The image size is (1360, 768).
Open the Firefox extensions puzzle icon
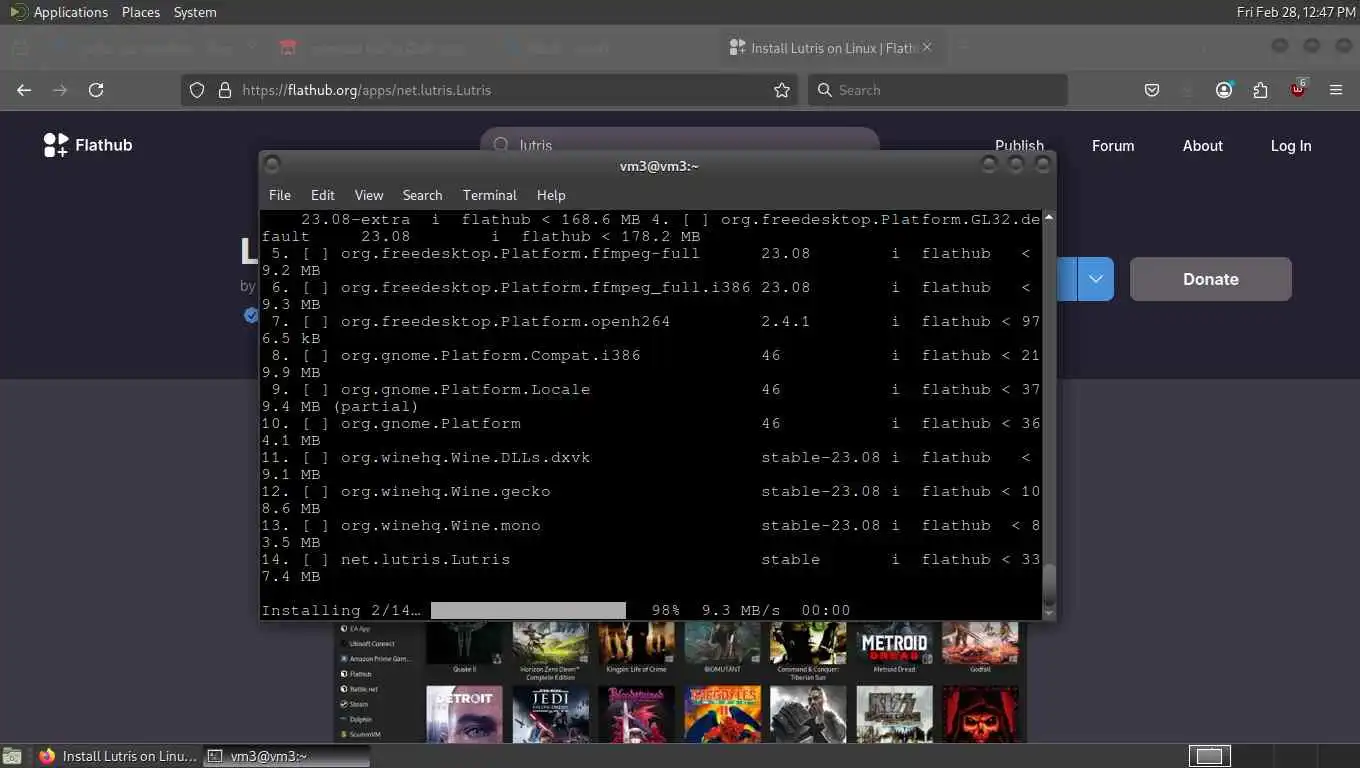tap(1260, 90)
